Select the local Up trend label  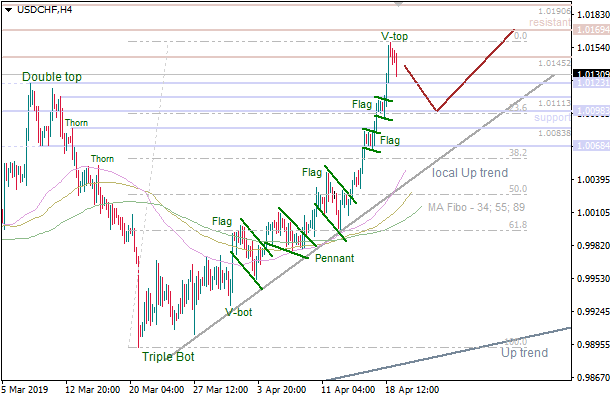469,173
